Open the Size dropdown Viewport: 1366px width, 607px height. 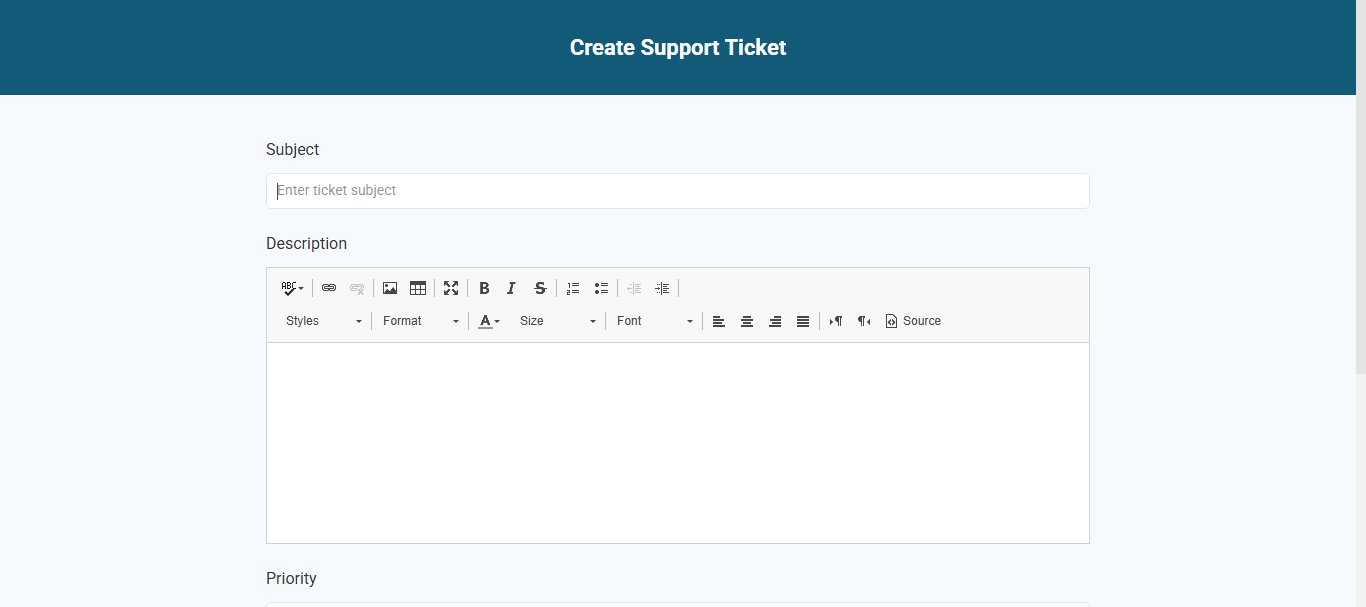tap(557, 321)
